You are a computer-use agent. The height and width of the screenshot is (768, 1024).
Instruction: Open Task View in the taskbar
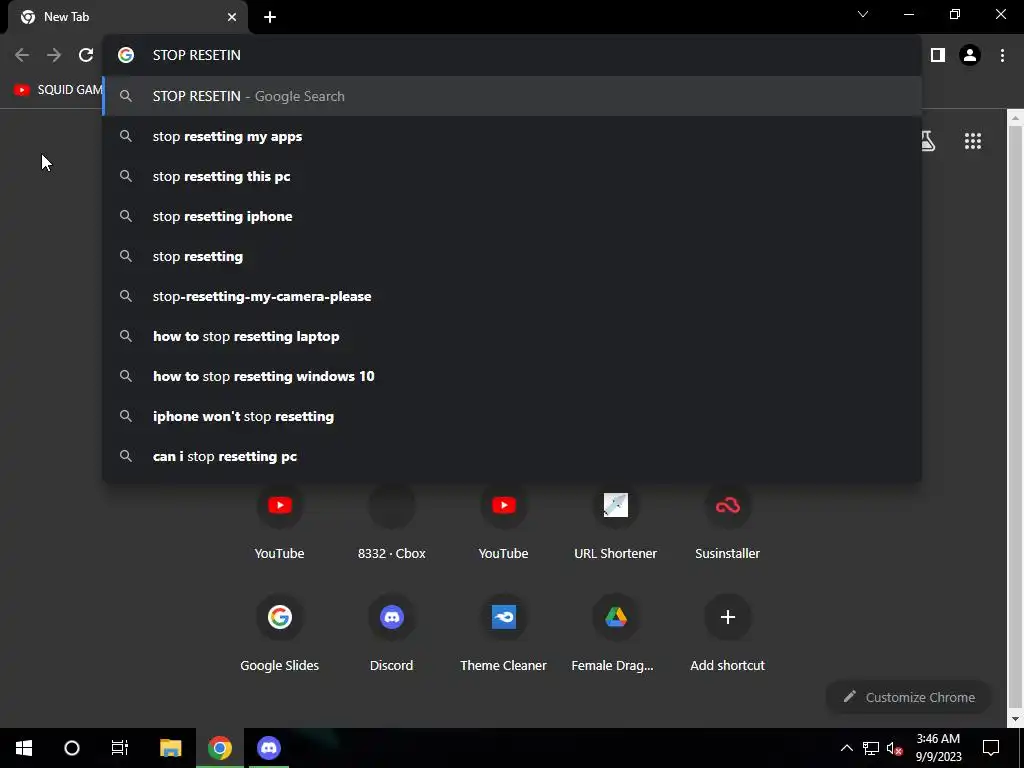[x=120, y=748]
